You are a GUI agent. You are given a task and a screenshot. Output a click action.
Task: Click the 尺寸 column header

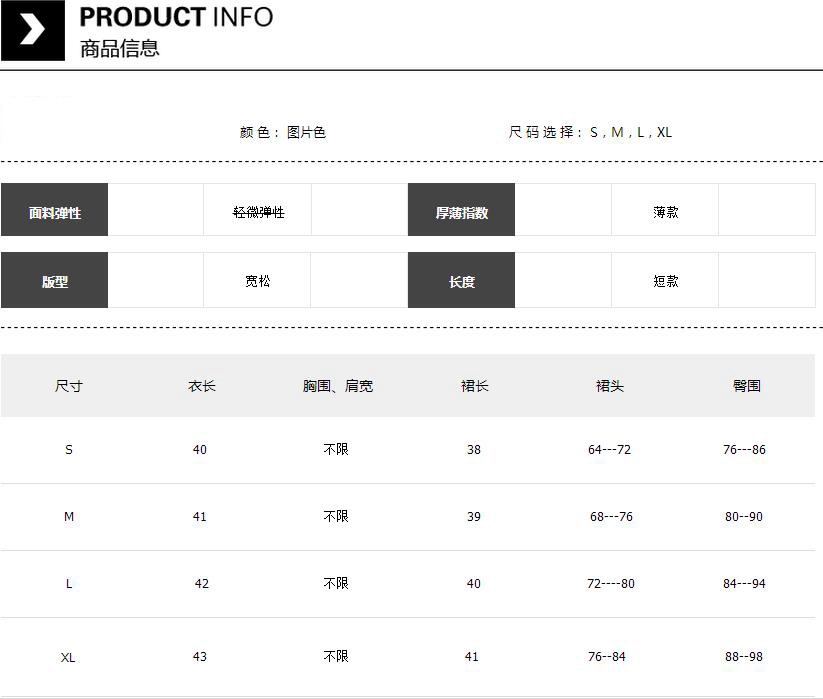(69, 386)
